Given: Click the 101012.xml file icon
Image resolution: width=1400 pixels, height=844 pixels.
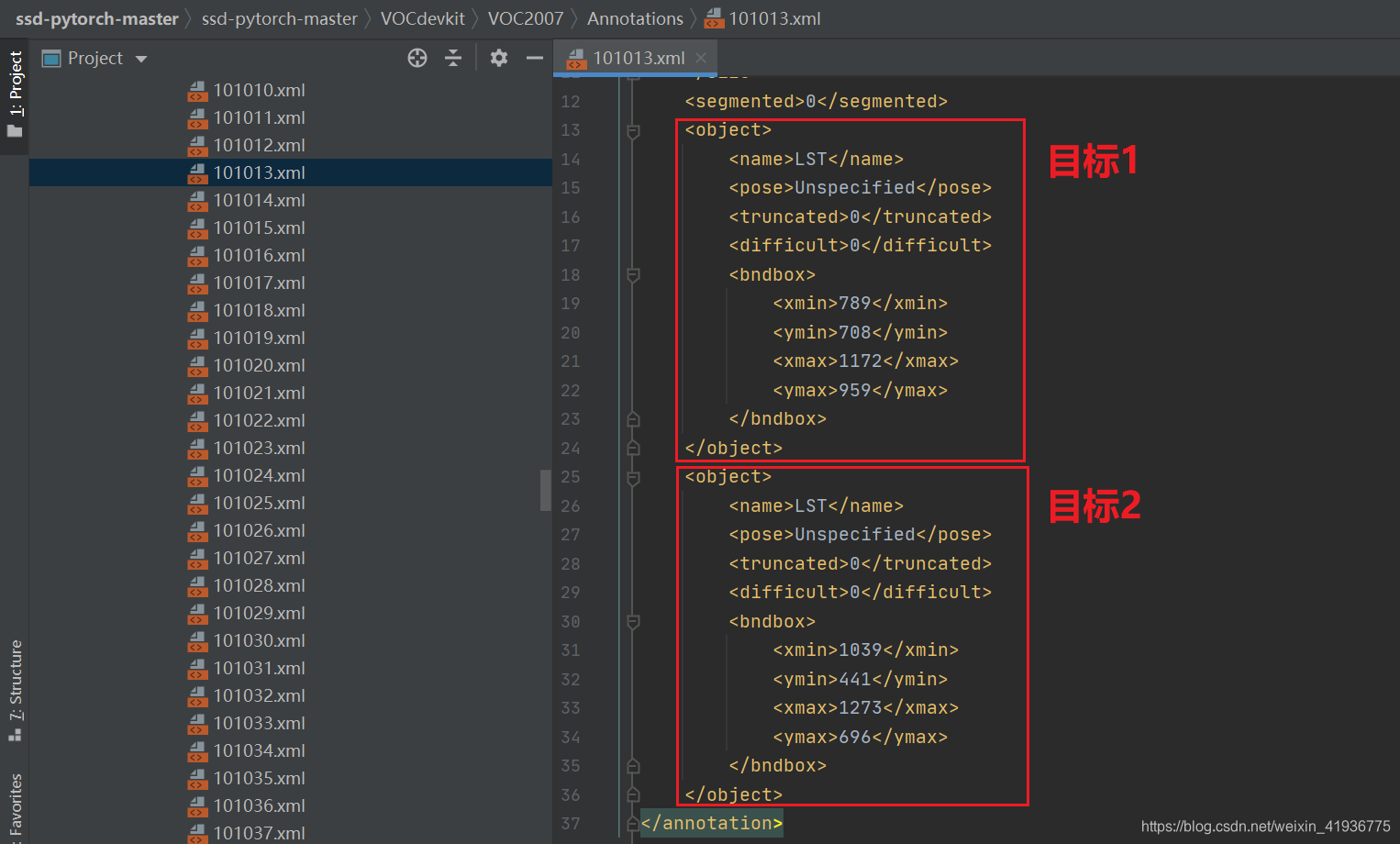Looking at the screenshot, I should click(198, 145).
